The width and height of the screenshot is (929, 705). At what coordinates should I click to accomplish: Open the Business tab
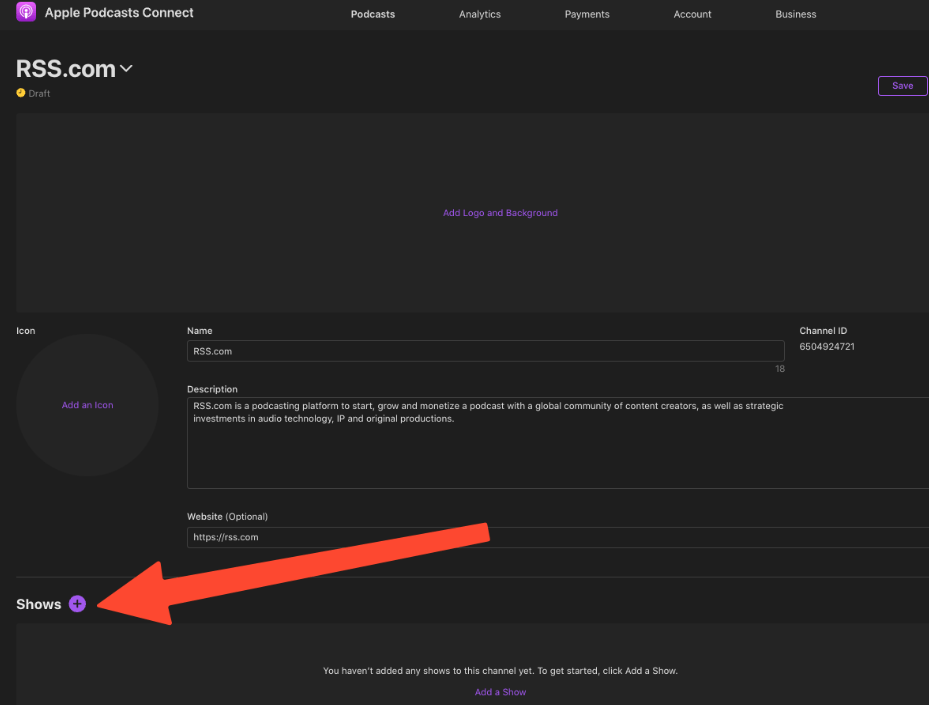(x=796, y=14)
